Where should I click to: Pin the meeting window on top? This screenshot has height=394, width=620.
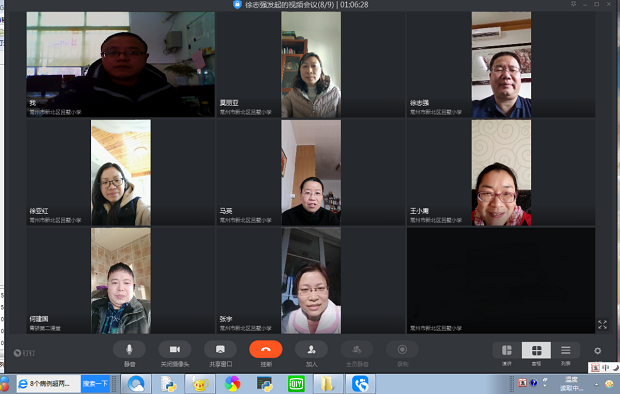click(573, 4)
